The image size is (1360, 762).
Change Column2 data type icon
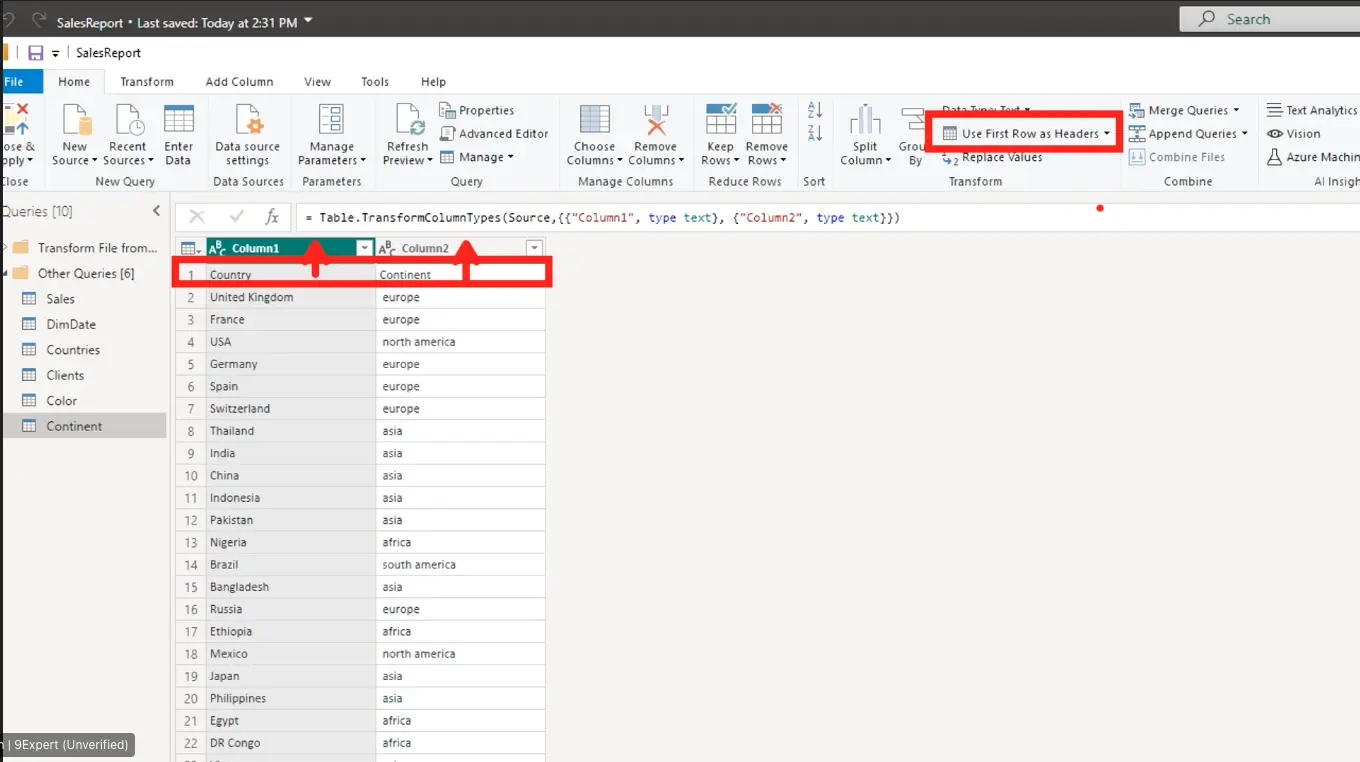[x=387, y=248]
